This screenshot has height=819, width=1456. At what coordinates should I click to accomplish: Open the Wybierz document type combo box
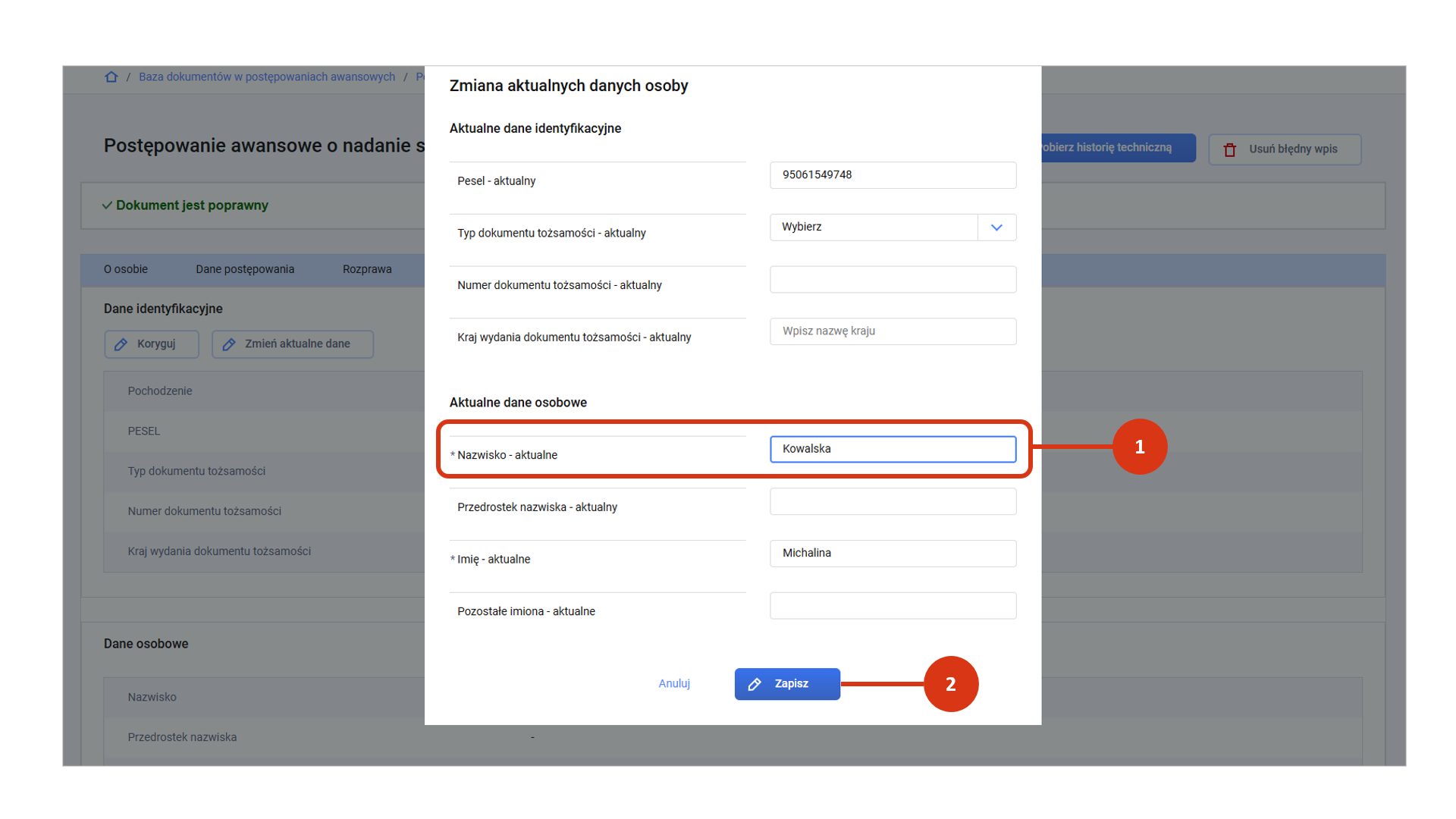[874, 227]
